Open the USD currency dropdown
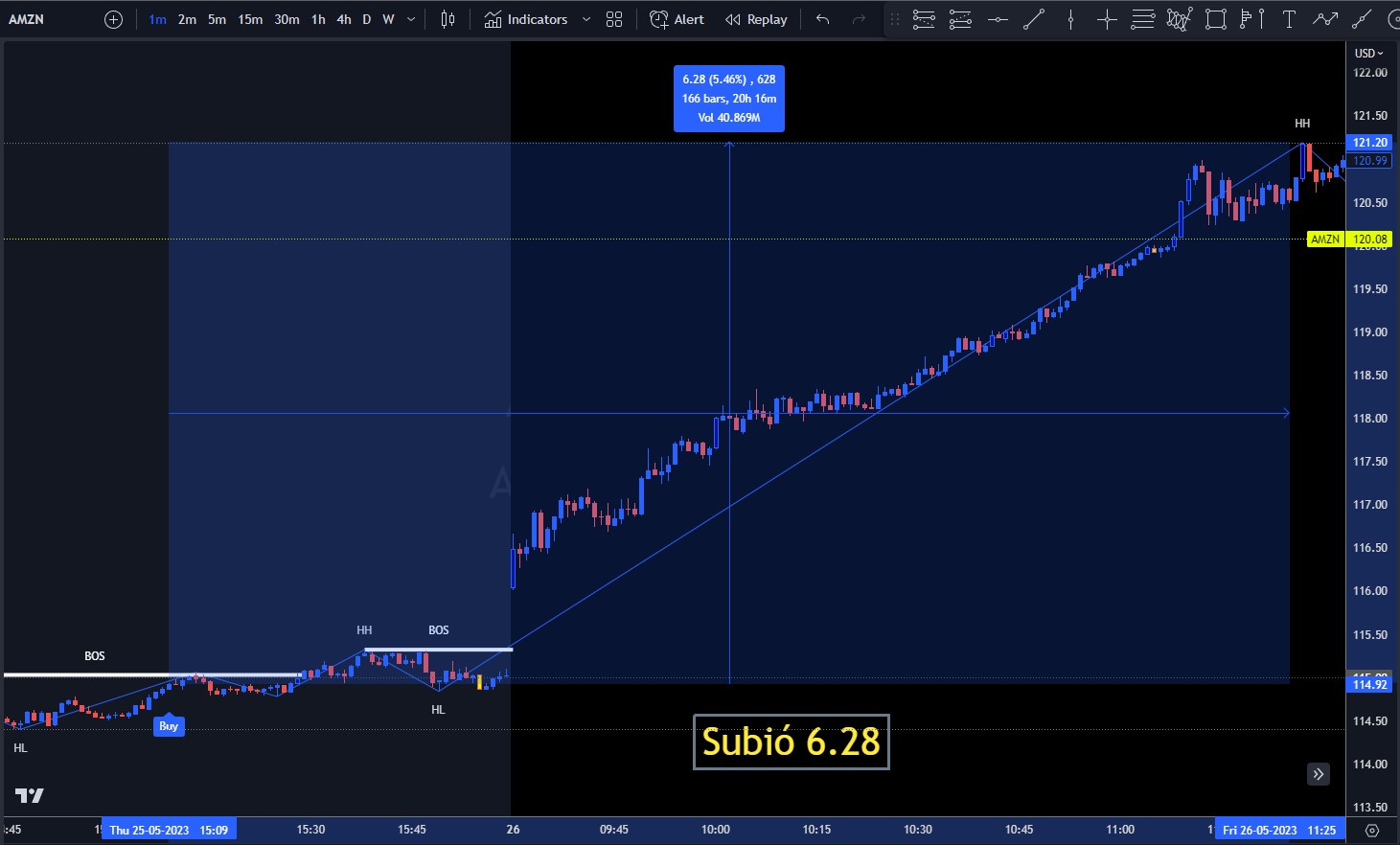This screenshot has width=1400, height=845. pyautogui.click(x=1368, y=53)
